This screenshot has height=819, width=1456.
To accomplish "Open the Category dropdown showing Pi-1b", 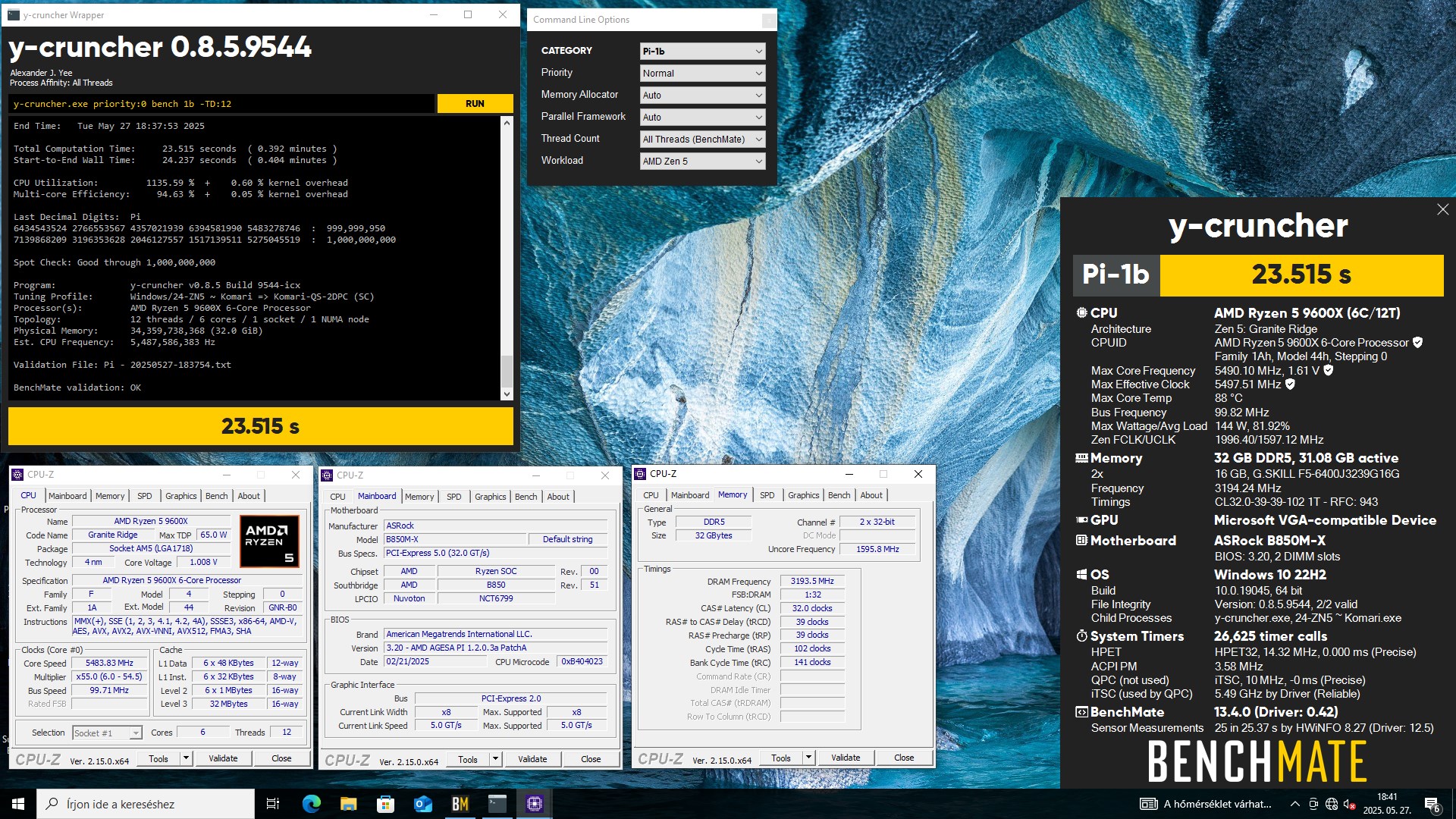I will (702, 51).
